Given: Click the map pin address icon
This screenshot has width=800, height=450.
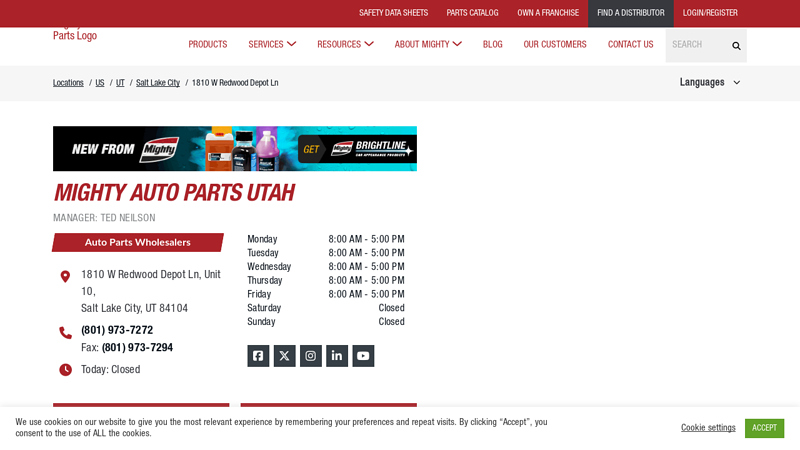Looking at the screenshot, I should point(65,277).
